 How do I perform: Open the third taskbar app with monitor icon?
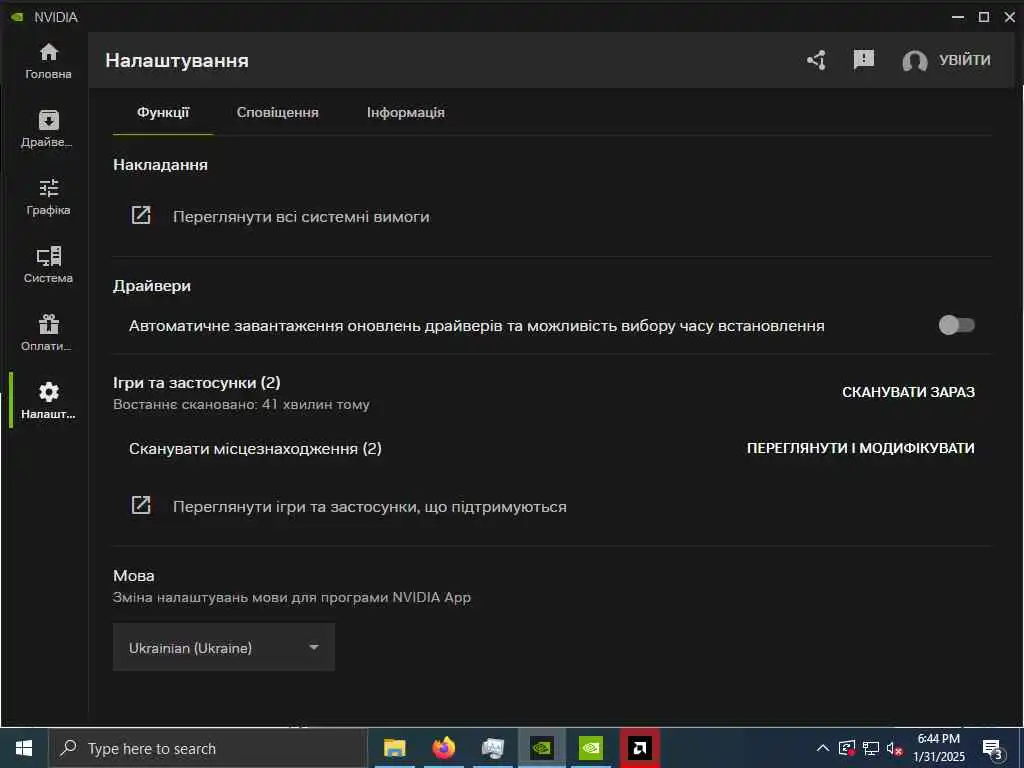pos(493,748)
